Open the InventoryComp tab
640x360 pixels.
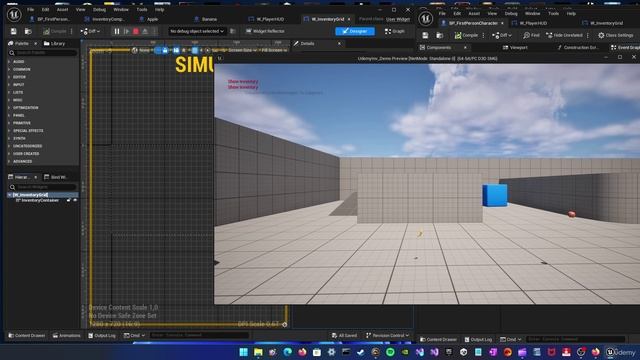(x=104, y=19)
